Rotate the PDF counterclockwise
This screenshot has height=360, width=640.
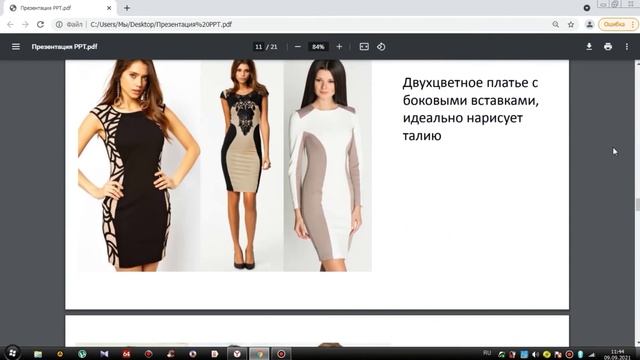click(381, 47)
